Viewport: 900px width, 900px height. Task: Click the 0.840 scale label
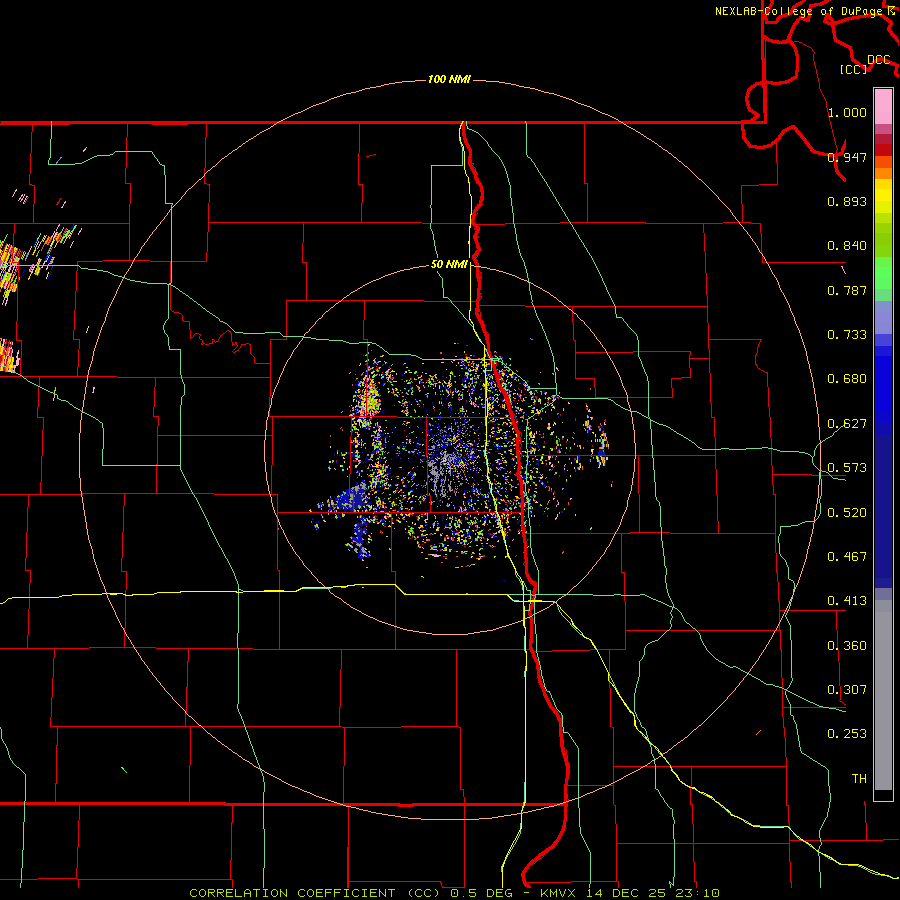tap(847, 246)
